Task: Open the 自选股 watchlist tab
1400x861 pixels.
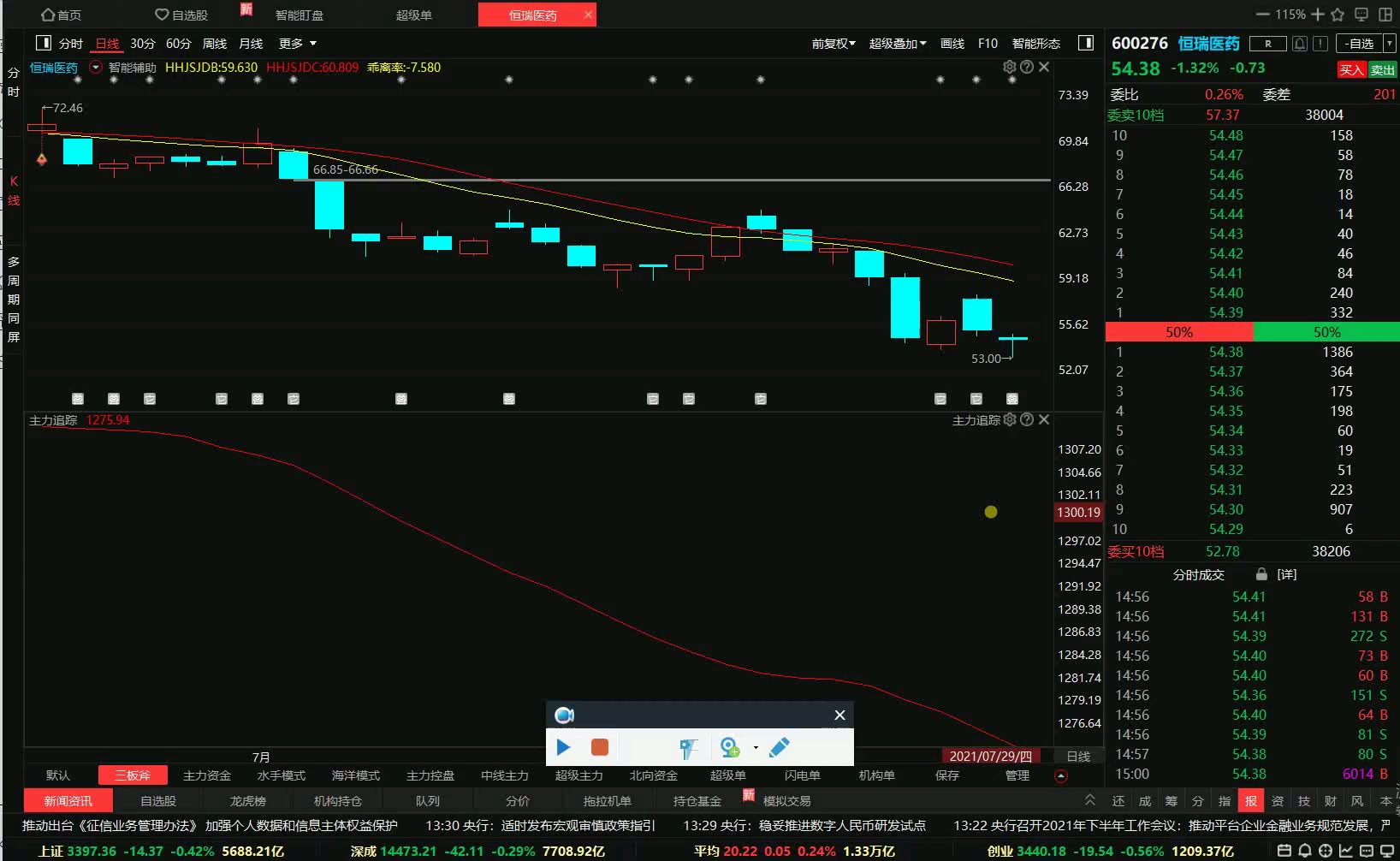Action: pyautogui.click(x=181, y=15)
